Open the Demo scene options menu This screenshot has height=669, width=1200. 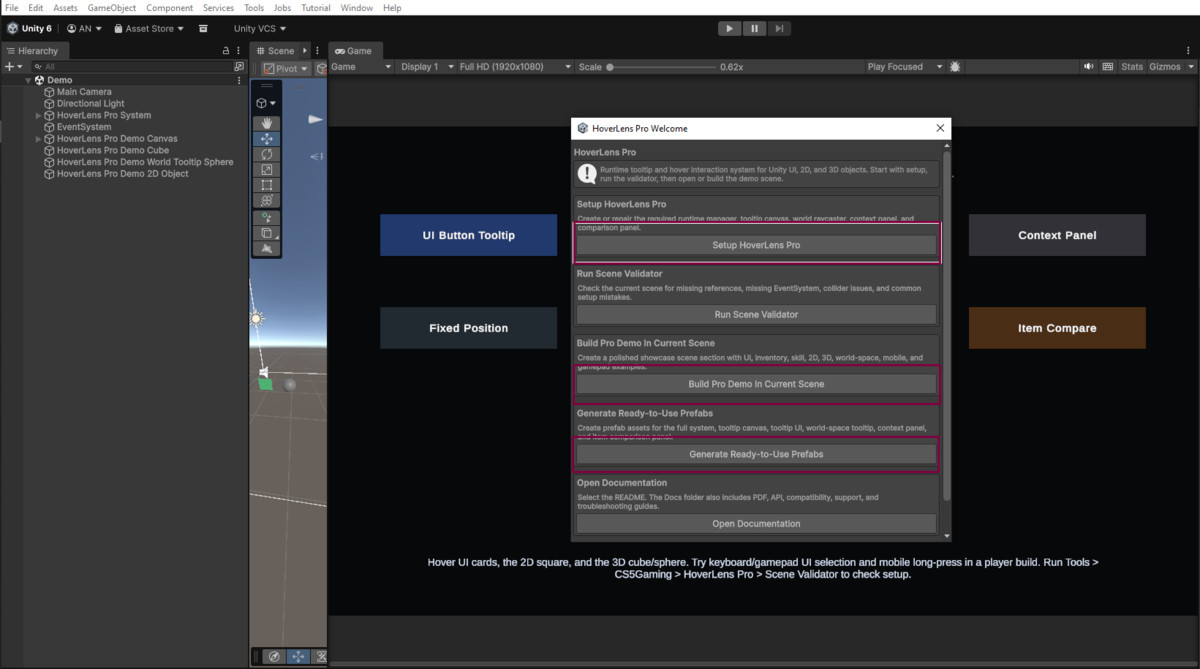click(x=238, y=80)
